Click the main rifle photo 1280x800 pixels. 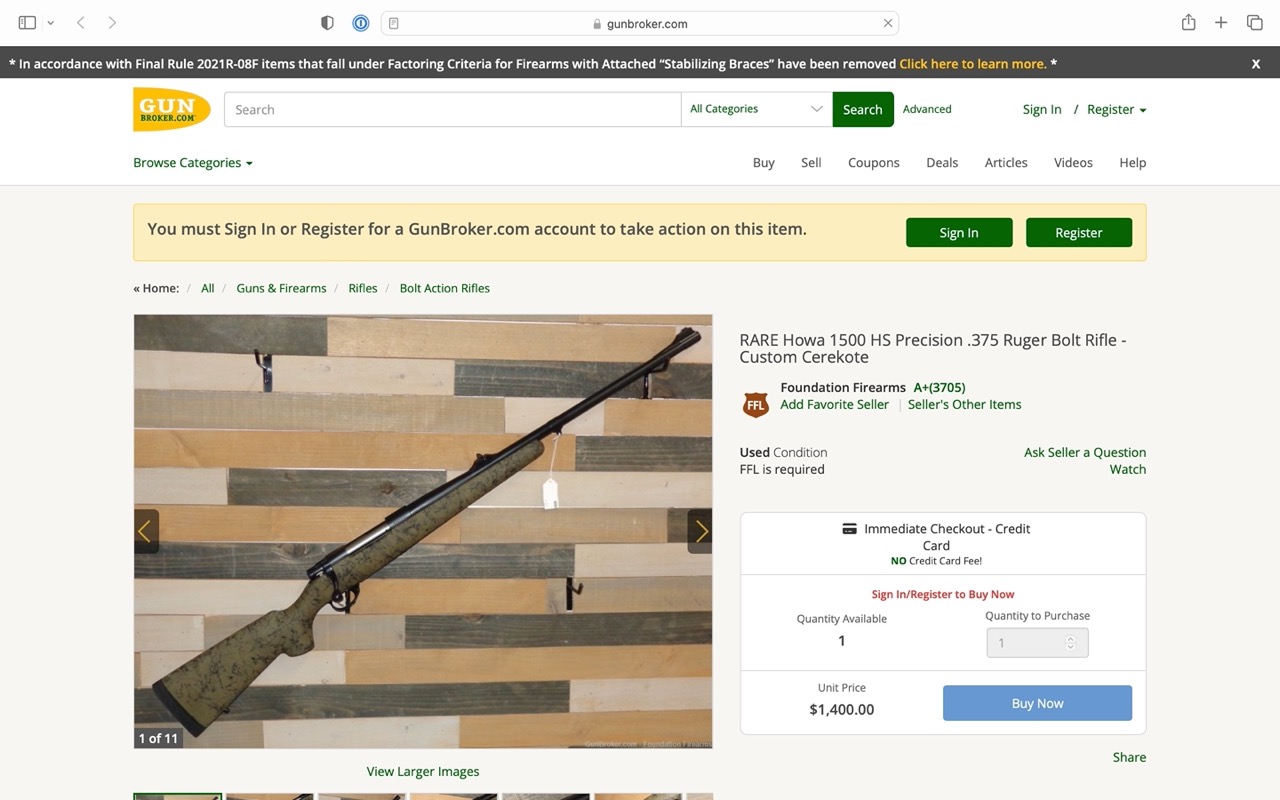tap(423, 531)
